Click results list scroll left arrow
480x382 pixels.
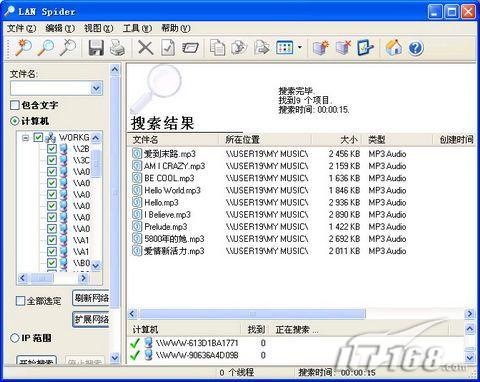tap(133, 314)
